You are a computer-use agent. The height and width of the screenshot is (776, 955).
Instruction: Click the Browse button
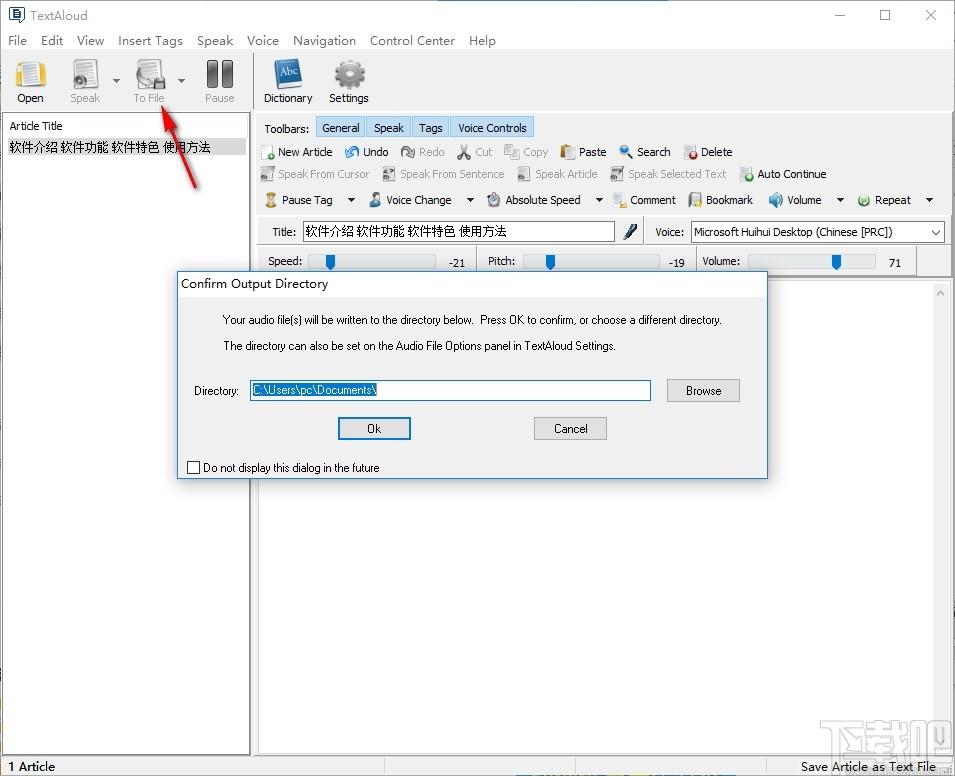pos(703,390)
